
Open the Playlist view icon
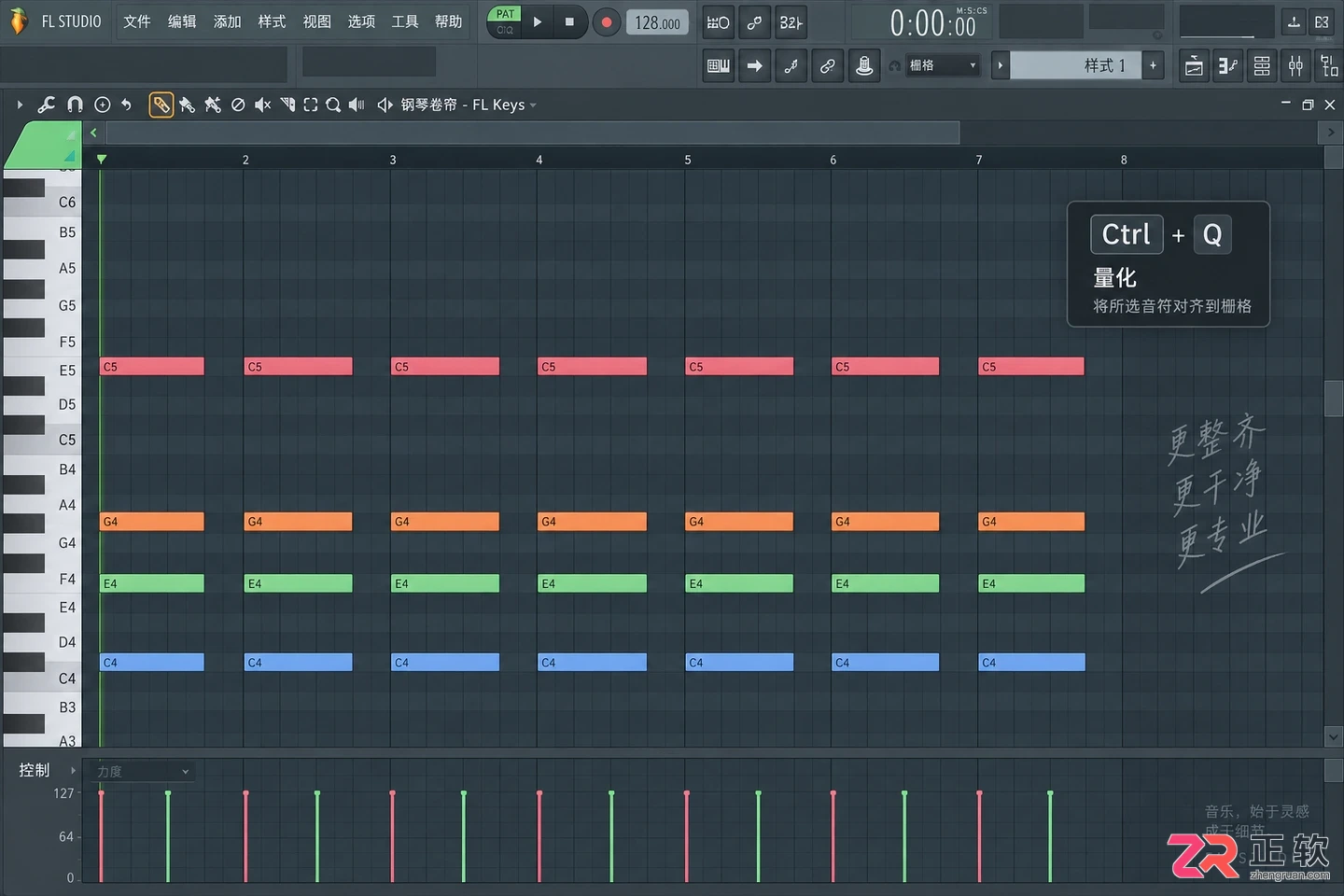coord(1194,65)
